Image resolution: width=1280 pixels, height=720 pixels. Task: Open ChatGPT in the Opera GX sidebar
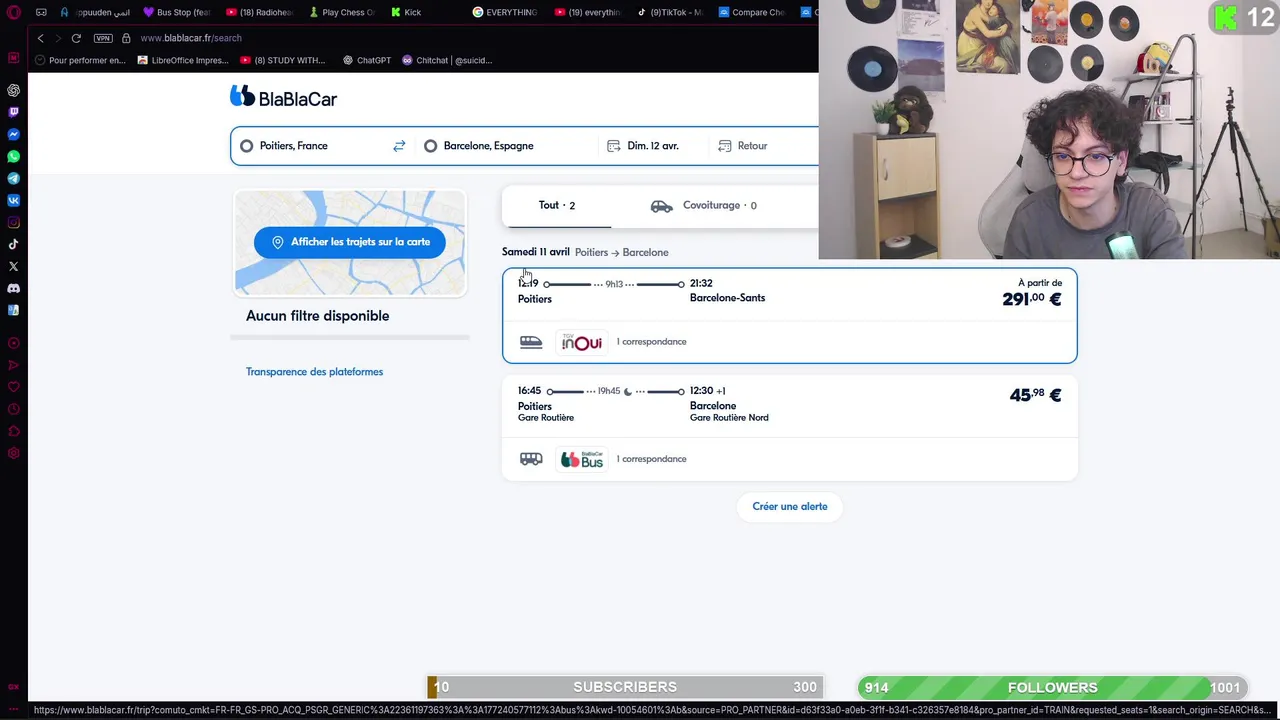[x=13, y=90]
